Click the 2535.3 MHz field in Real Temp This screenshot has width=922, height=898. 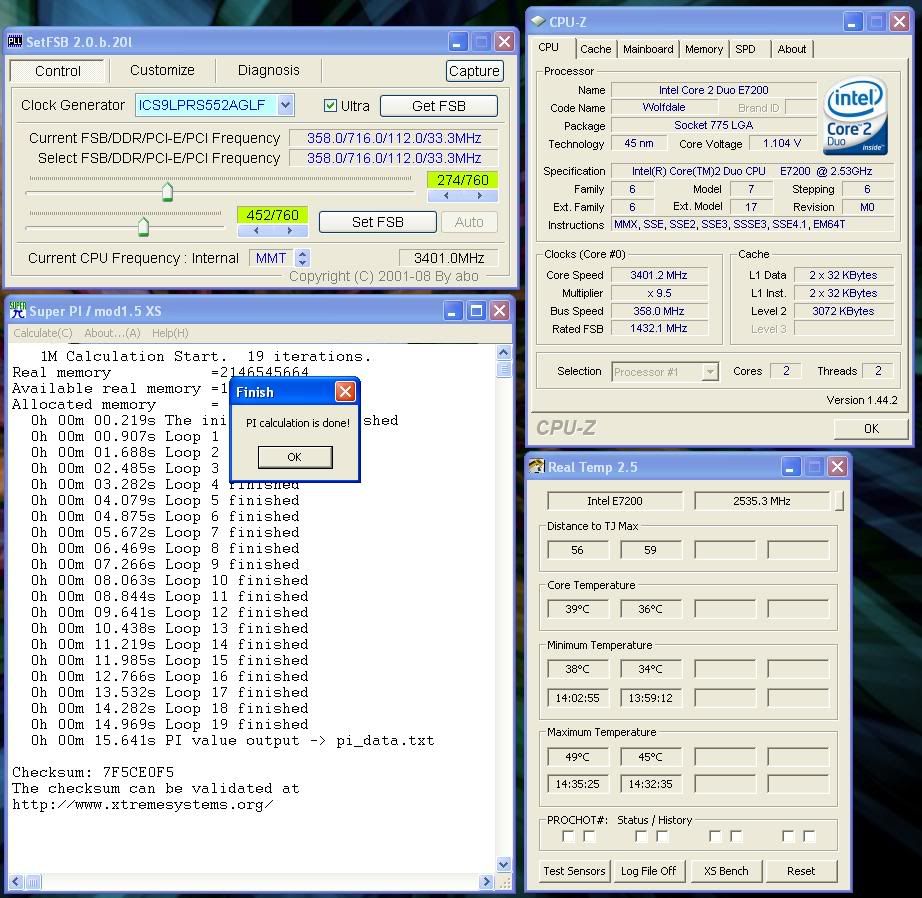[761, 500]
